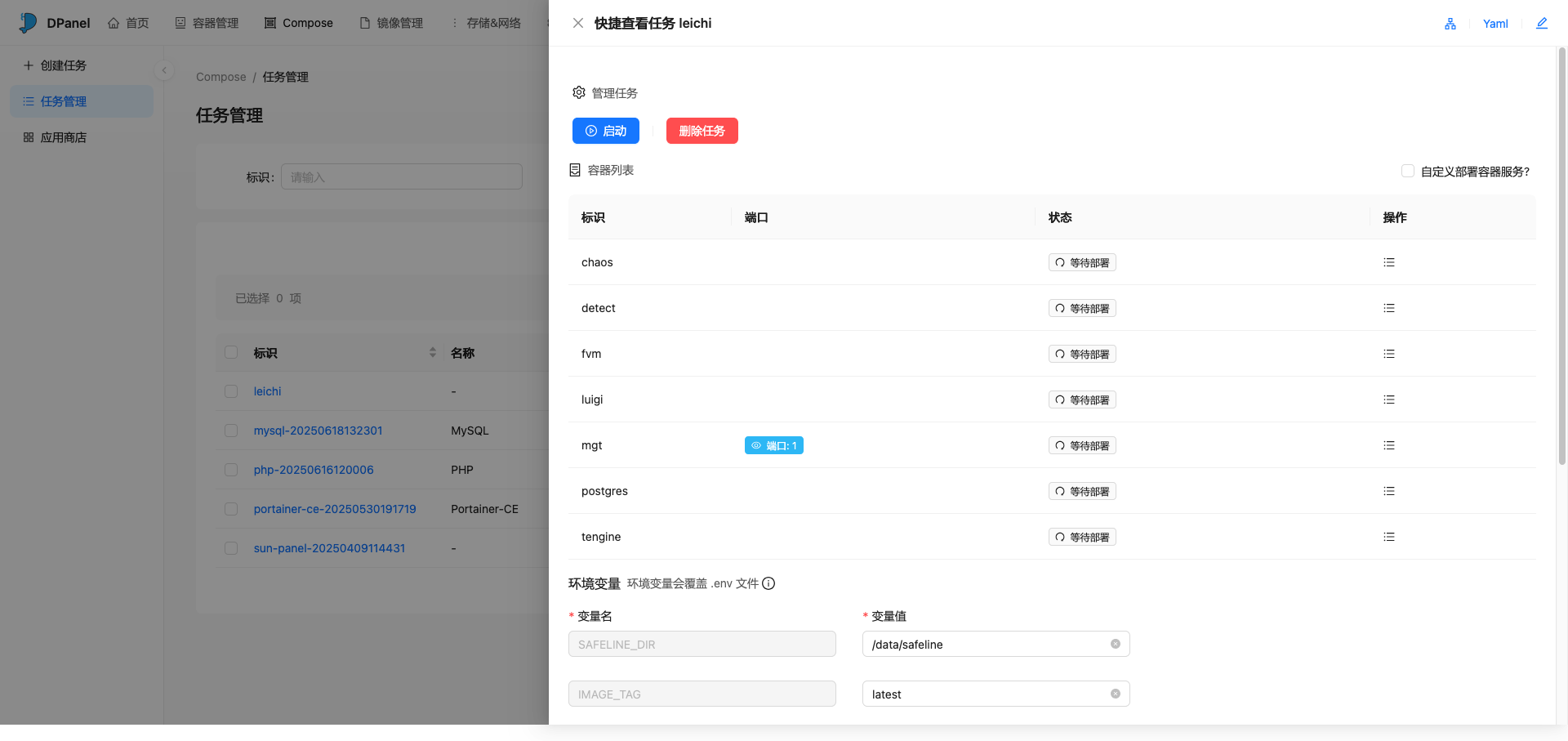Select the leichi row checkbox
Screen dimensions: 1568x741
pyautogui.click(x=231, y=391)
